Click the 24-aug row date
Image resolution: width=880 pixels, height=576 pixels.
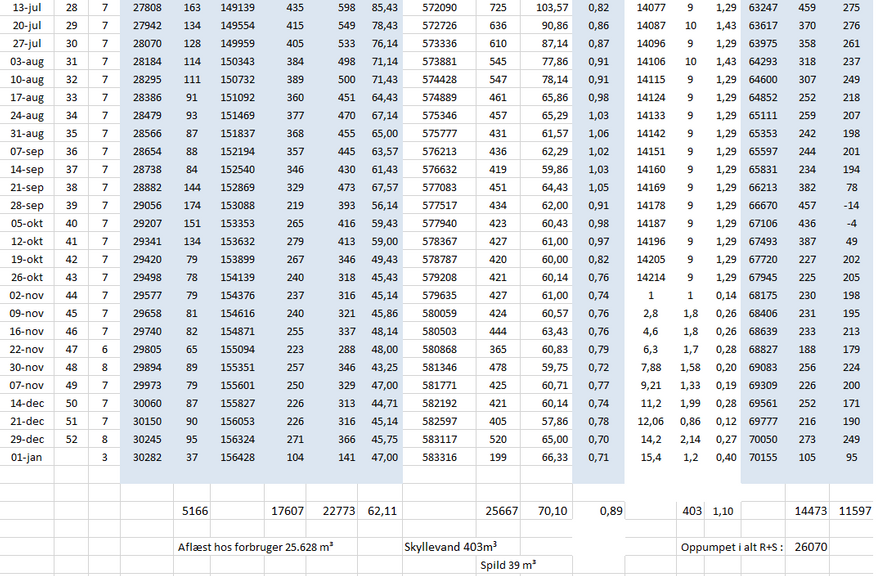26,116
